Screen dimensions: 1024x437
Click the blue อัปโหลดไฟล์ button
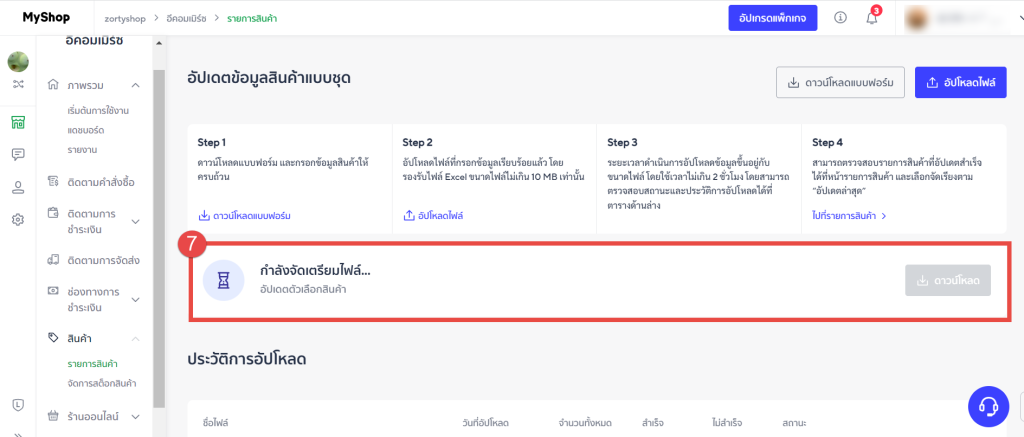point(960,82)
